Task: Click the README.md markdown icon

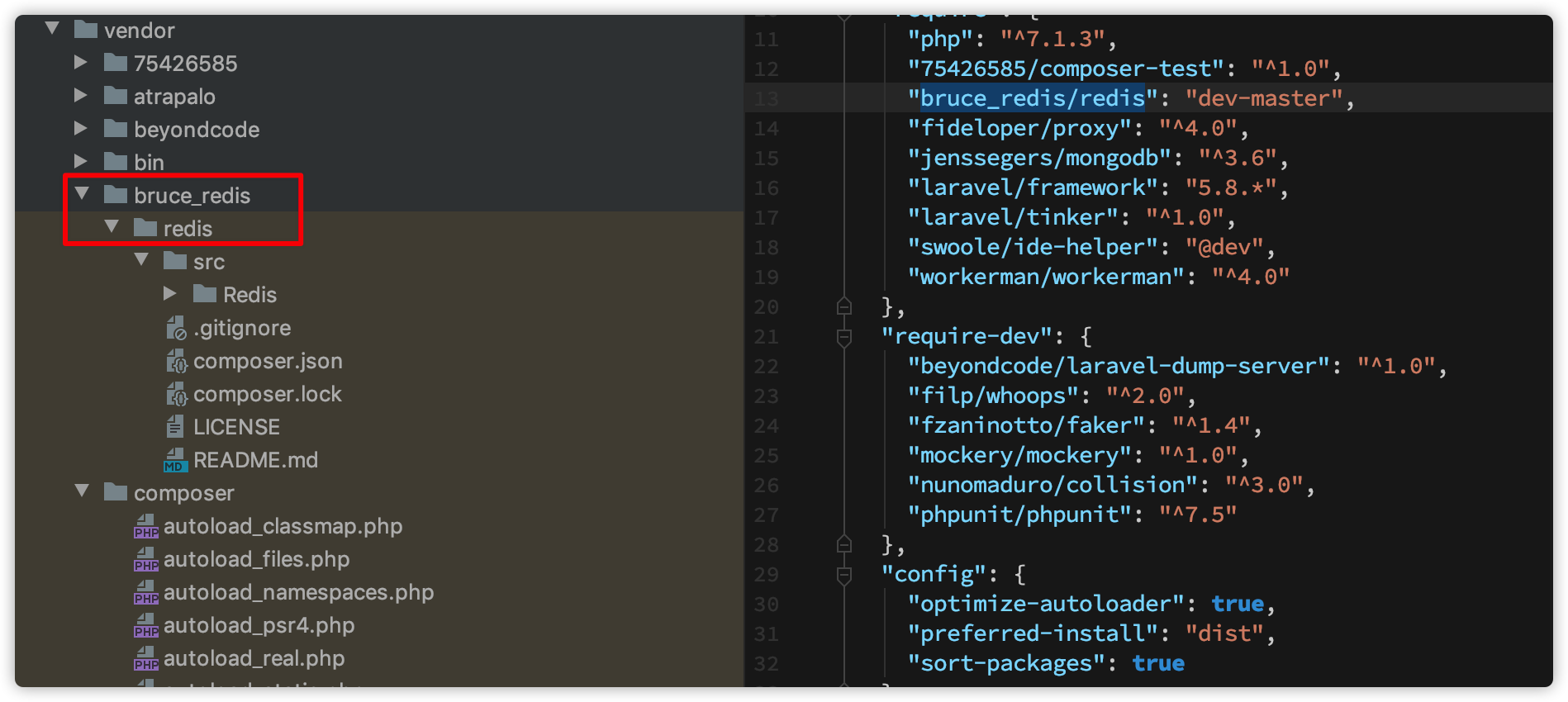Action: (x=176, y=460)
